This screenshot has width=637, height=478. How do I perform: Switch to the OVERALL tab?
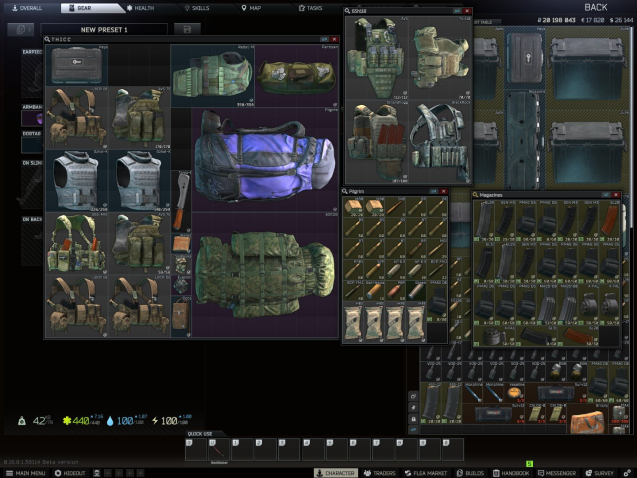pyautogui.click(x=27, y=8)
